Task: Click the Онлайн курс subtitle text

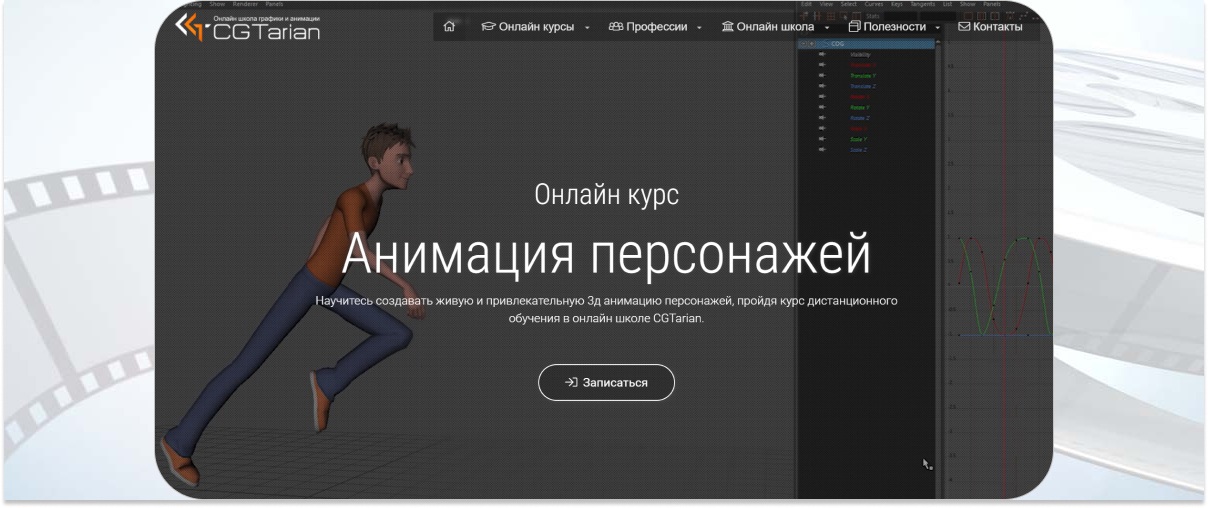Action: 606,194
